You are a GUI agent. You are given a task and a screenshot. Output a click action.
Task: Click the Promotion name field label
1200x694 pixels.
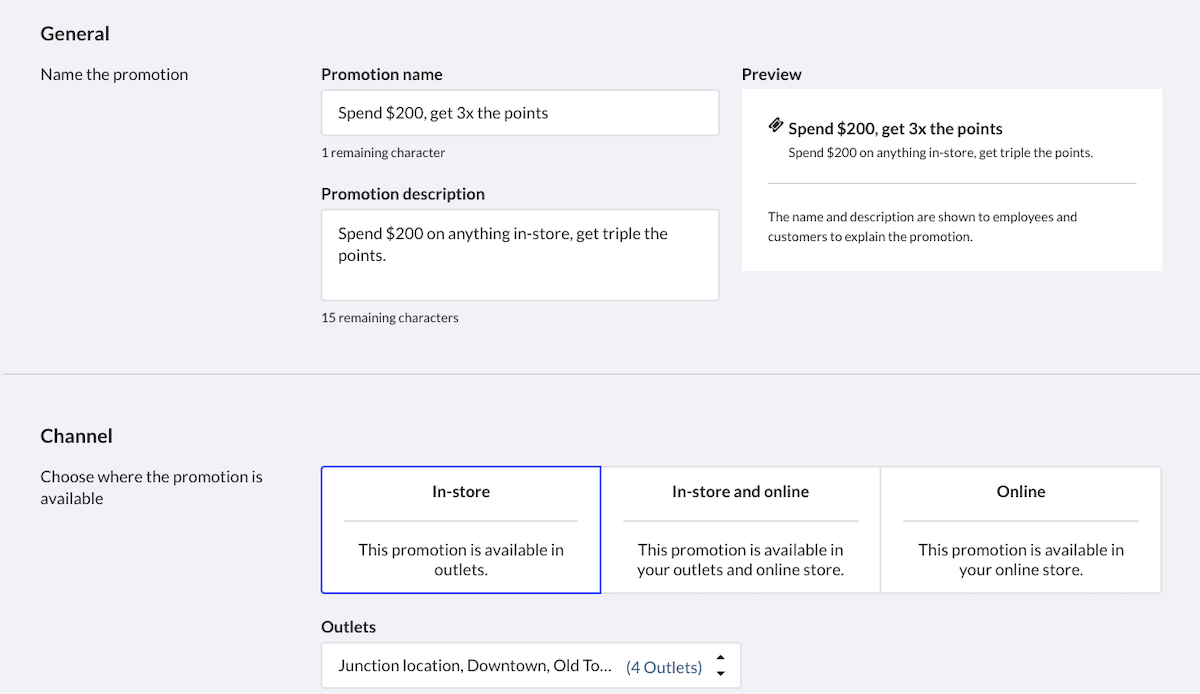coord(381,74)
